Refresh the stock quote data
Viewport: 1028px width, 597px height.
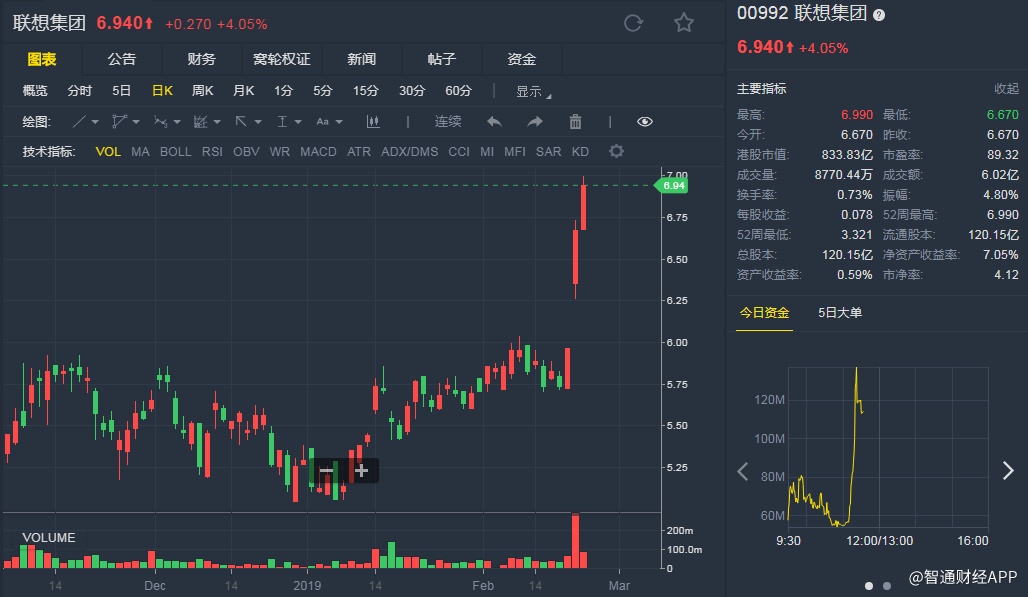(x=633, y=23)
